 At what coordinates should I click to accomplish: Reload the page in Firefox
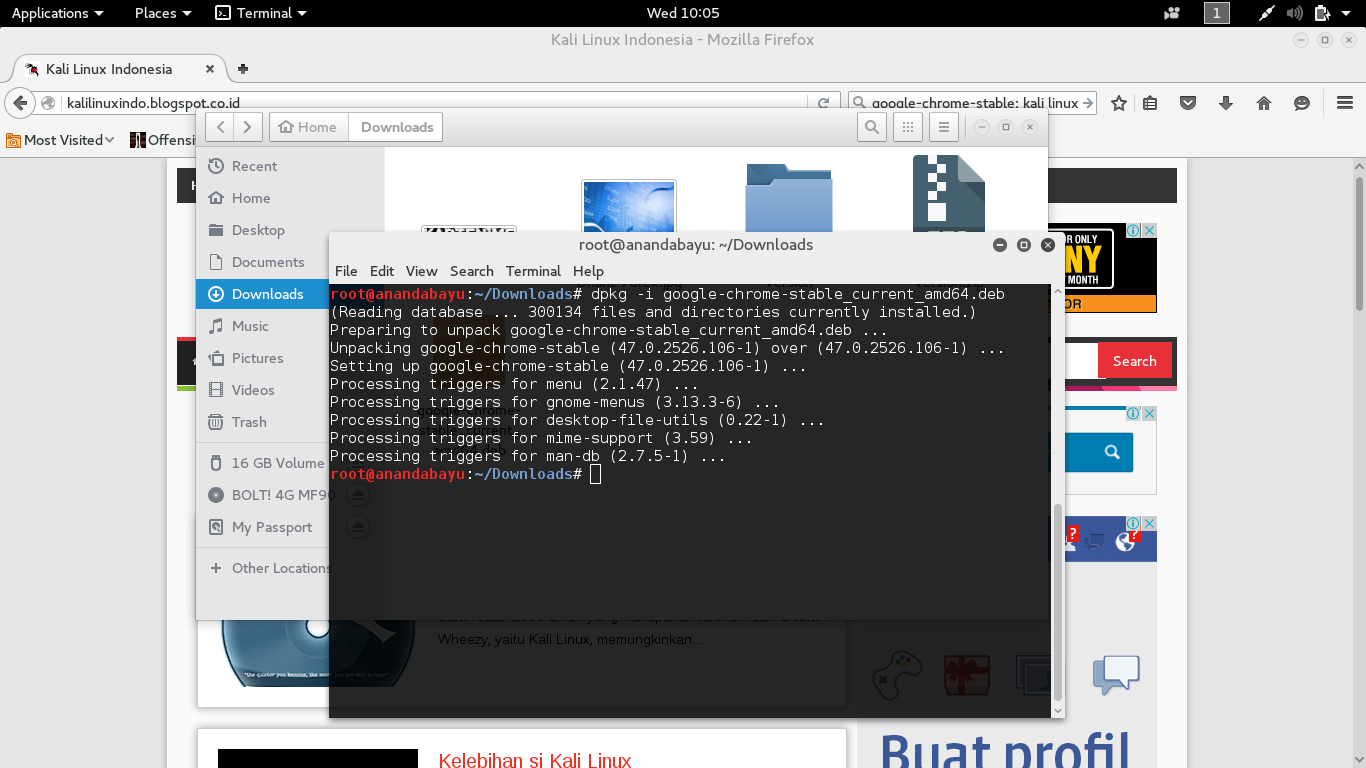(823, 103)
